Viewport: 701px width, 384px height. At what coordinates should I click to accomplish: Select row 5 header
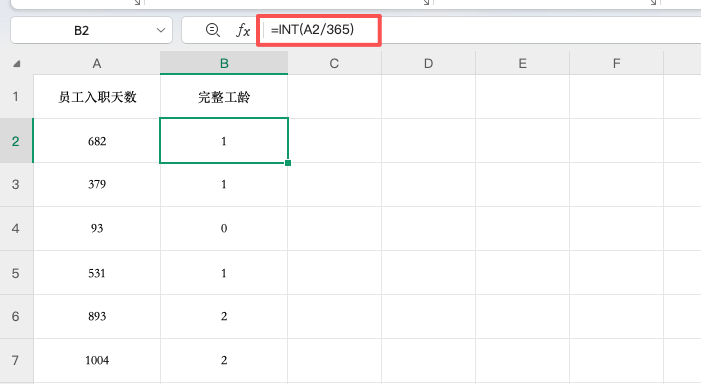[x=16, y=273]
